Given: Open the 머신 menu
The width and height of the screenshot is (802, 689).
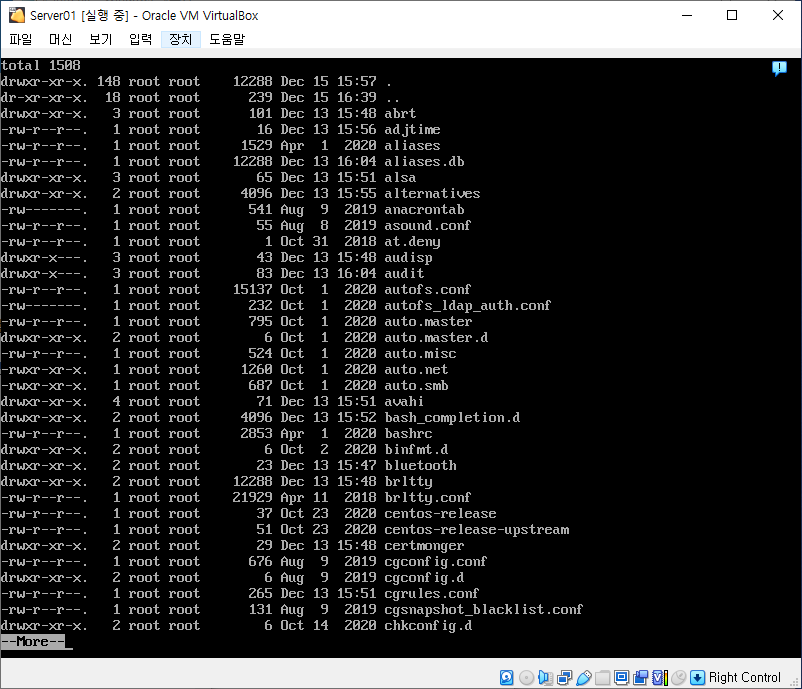Looking at the screenshot, I should pos(60,39).
